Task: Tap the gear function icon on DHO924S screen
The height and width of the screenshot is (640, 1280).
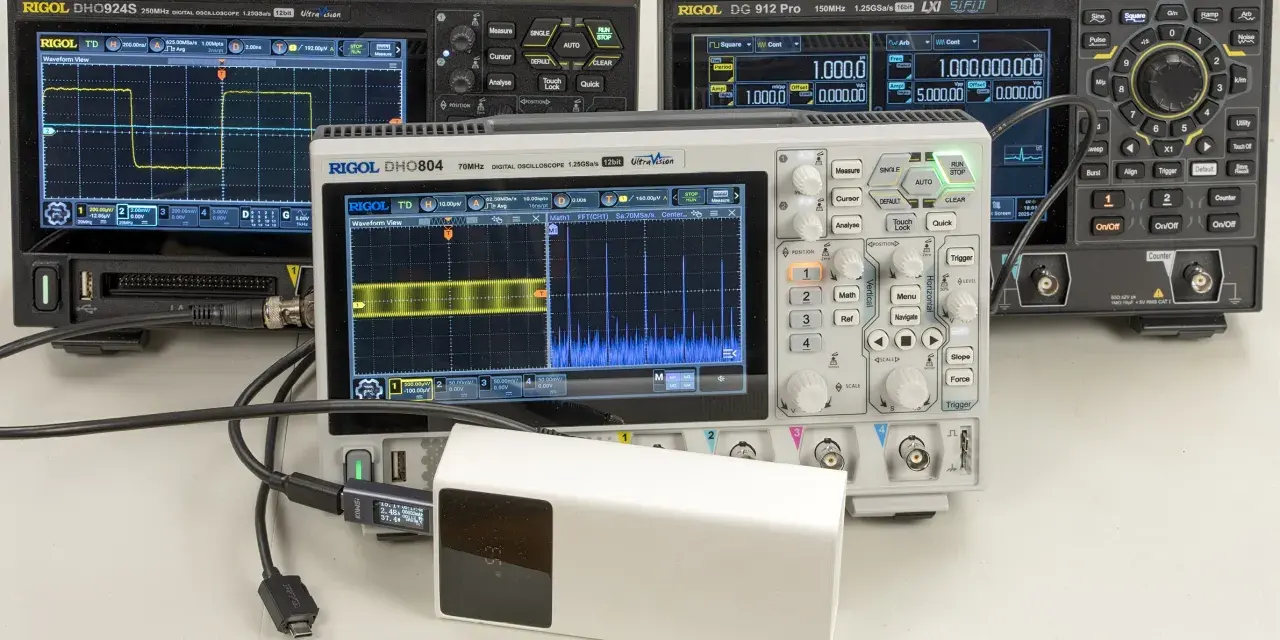Action: pos(57,213)
